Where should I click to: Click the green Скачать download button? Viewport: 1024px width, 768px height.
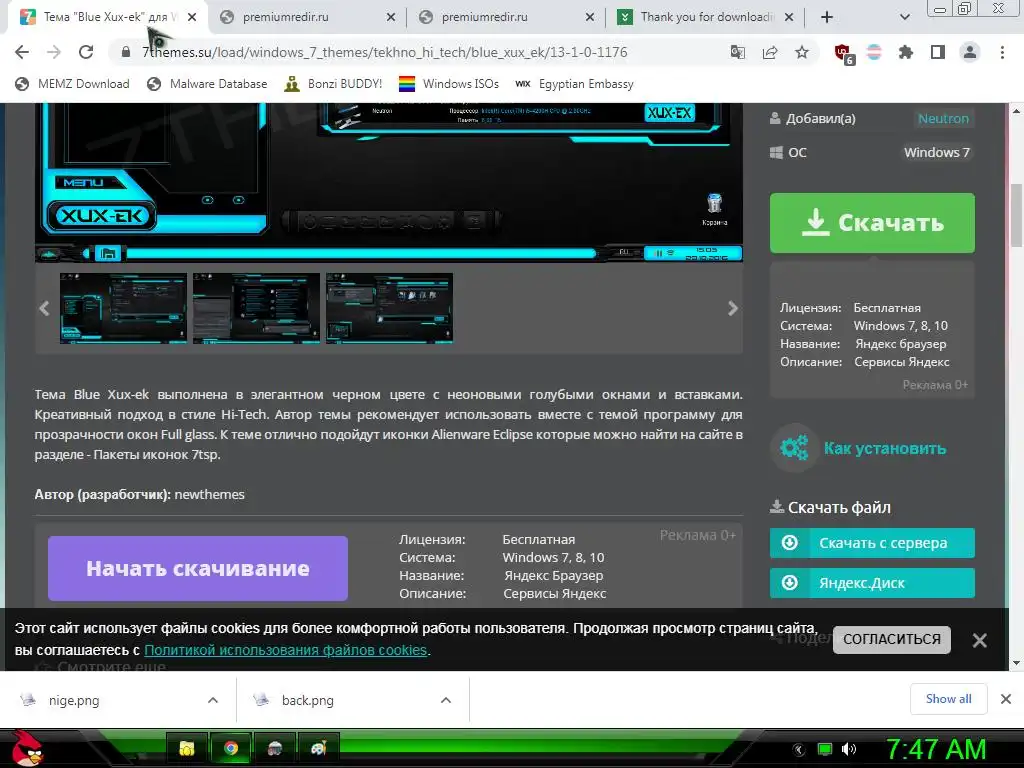click(x=872, y=223)
